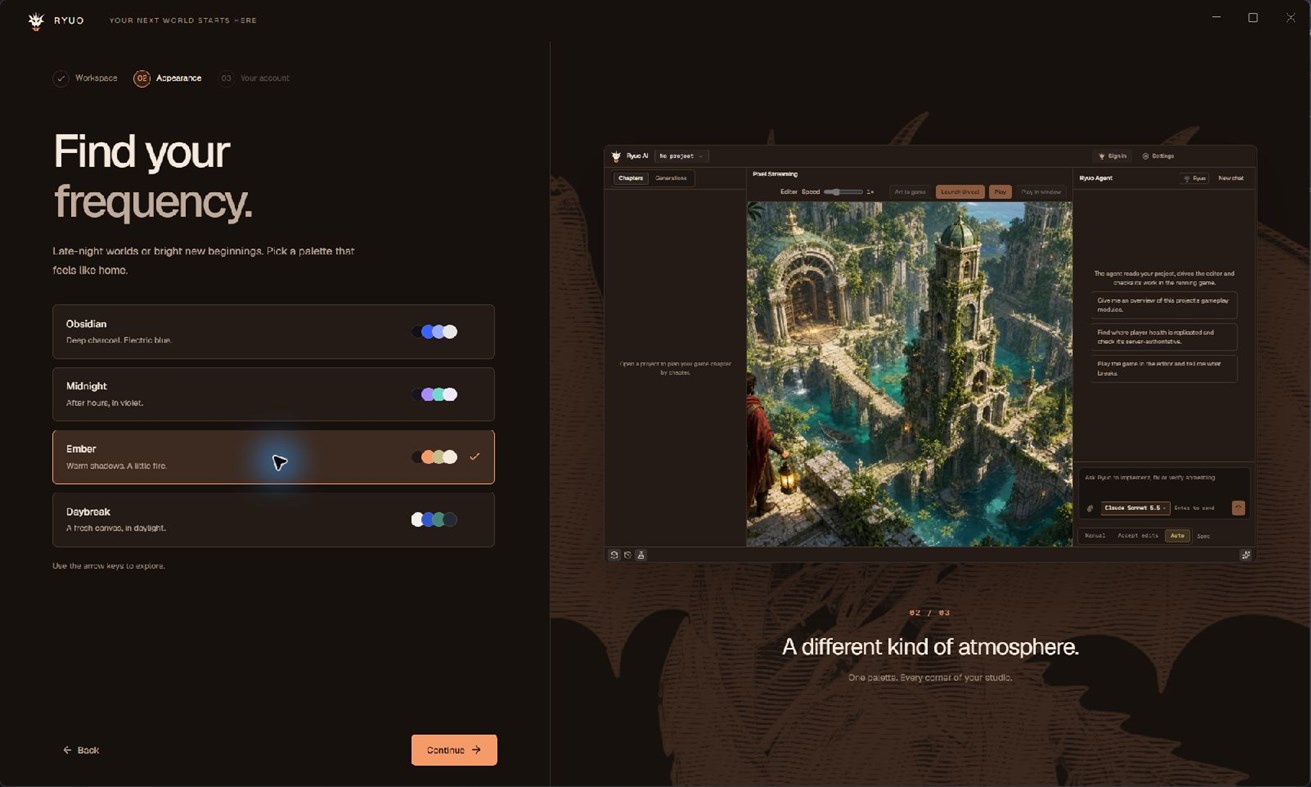
Task: Click the attachment paperclip in preview chat
Action: coord(1090,508)
